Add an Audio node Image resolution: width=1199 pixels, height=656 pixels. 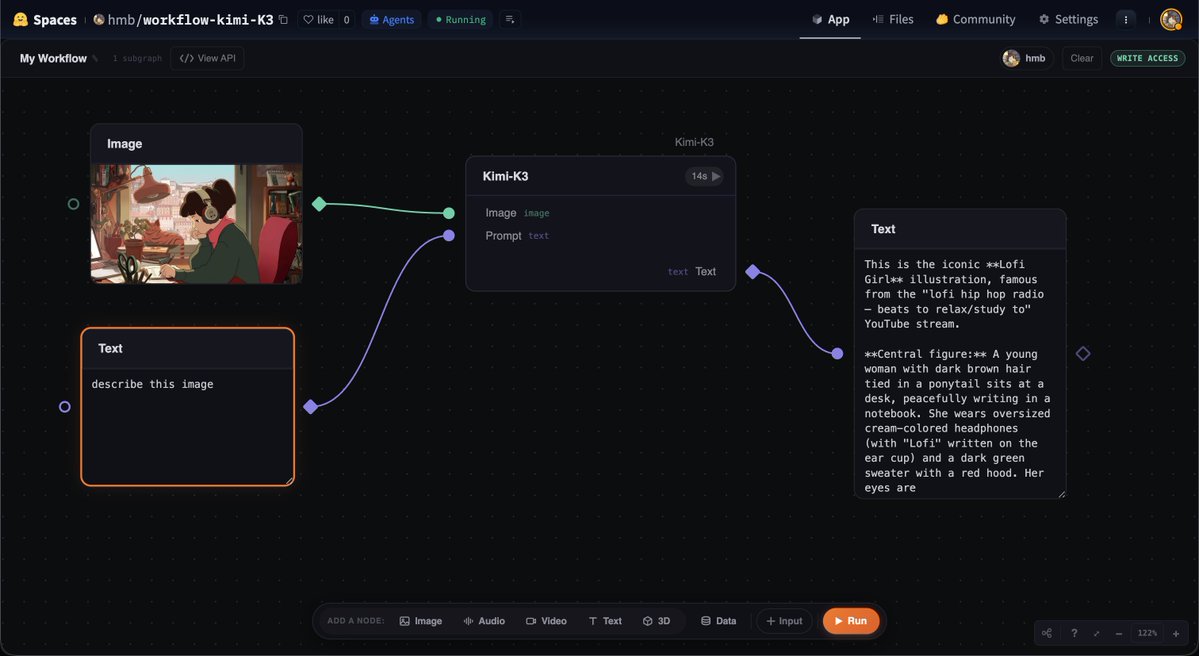tap(484, 621)
